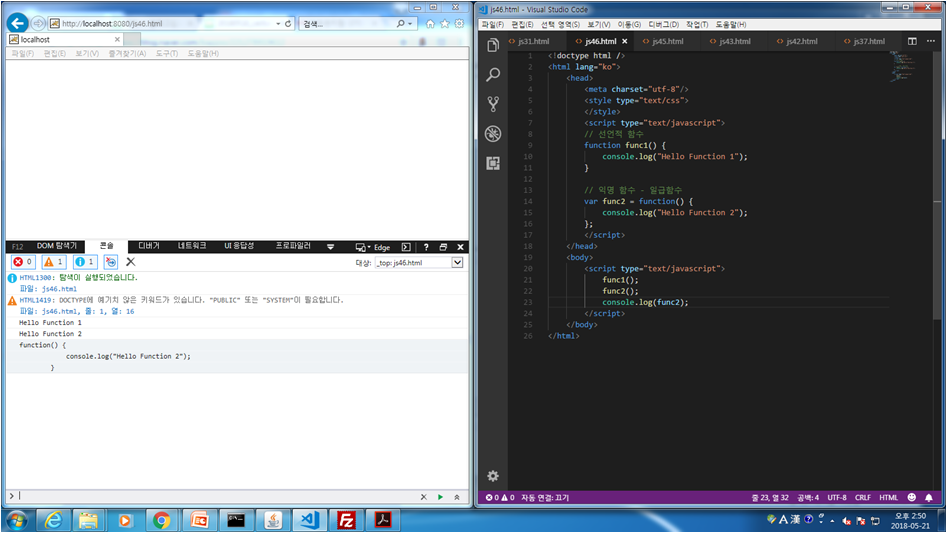Open the Manage gear in VS Code
The height and width of the screenshot is (533, 947).
tap(493, 476)
